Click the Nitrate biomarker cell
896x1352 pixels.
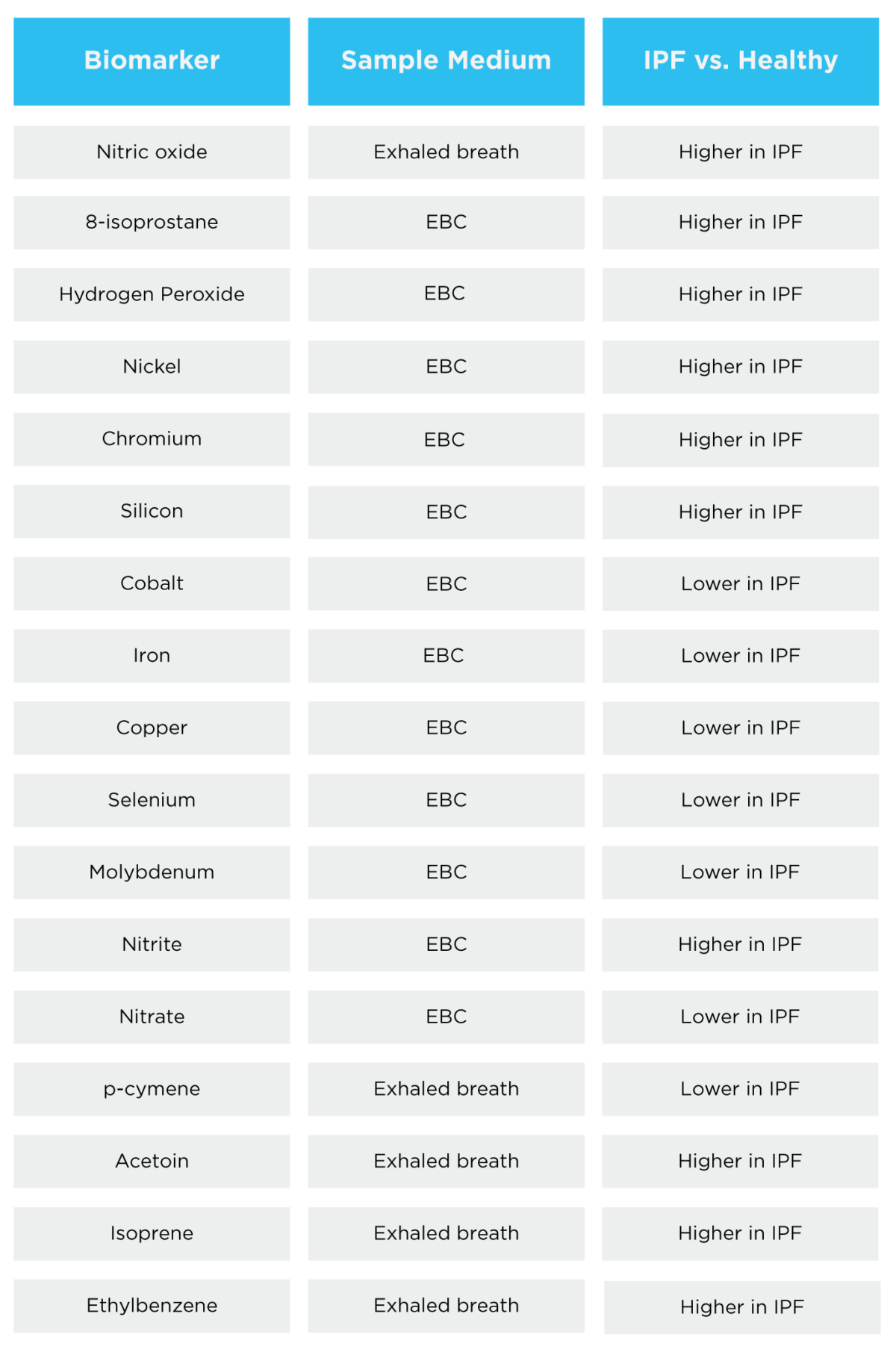pyautogui.click(x=152, y=1017)
